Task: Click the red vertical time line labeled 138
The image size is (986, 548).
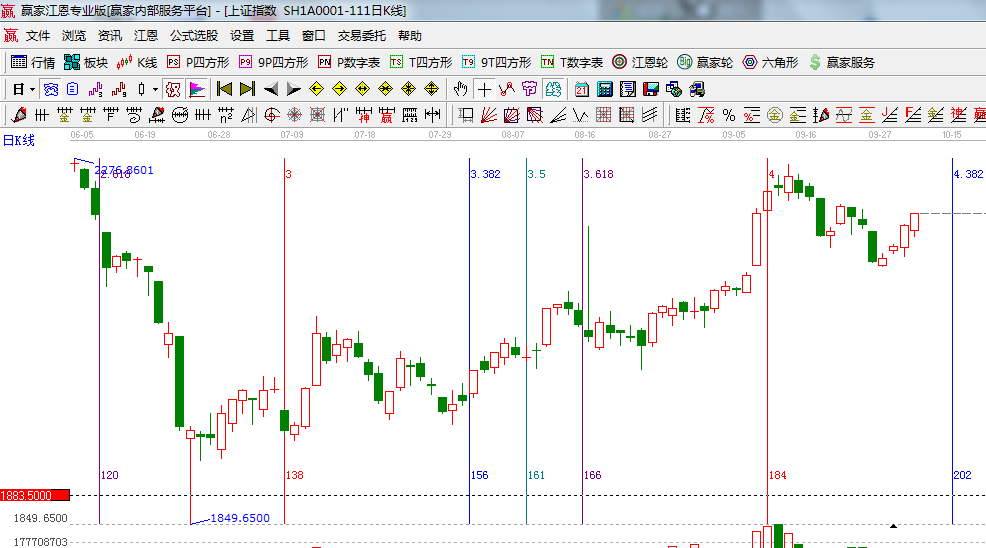Action: (x=285, y=330)
